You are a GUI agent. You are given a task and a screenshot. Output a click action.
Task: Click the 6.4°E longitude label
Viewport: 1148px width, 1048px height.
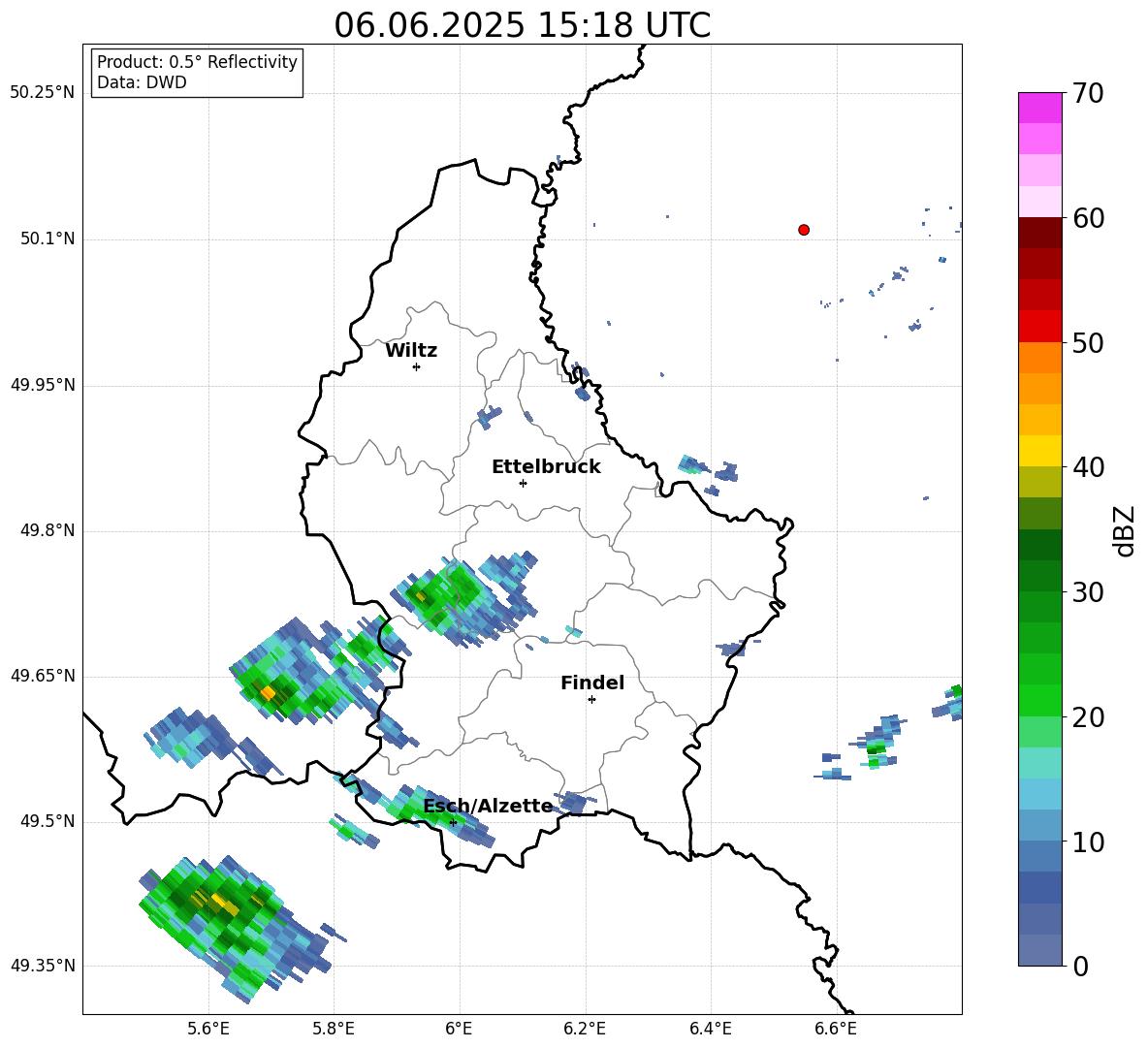point(710,1029)
